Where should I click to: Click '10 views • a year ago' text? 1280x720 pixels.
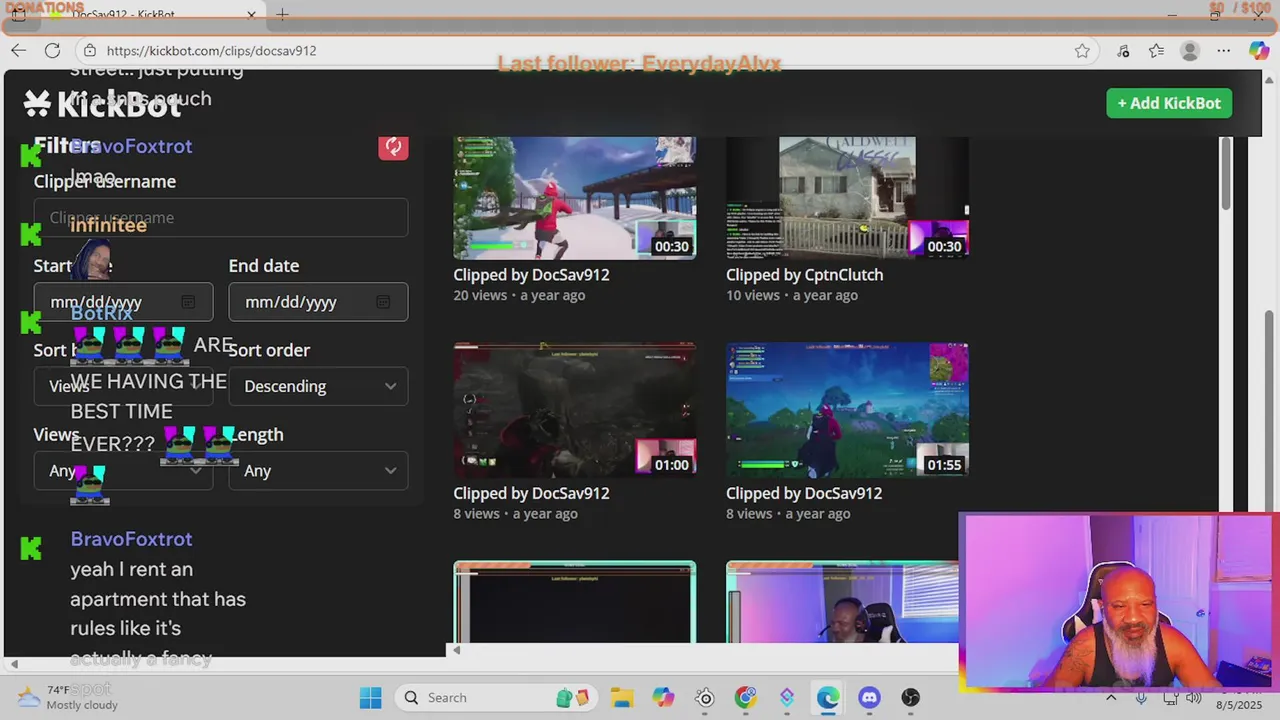792,295
